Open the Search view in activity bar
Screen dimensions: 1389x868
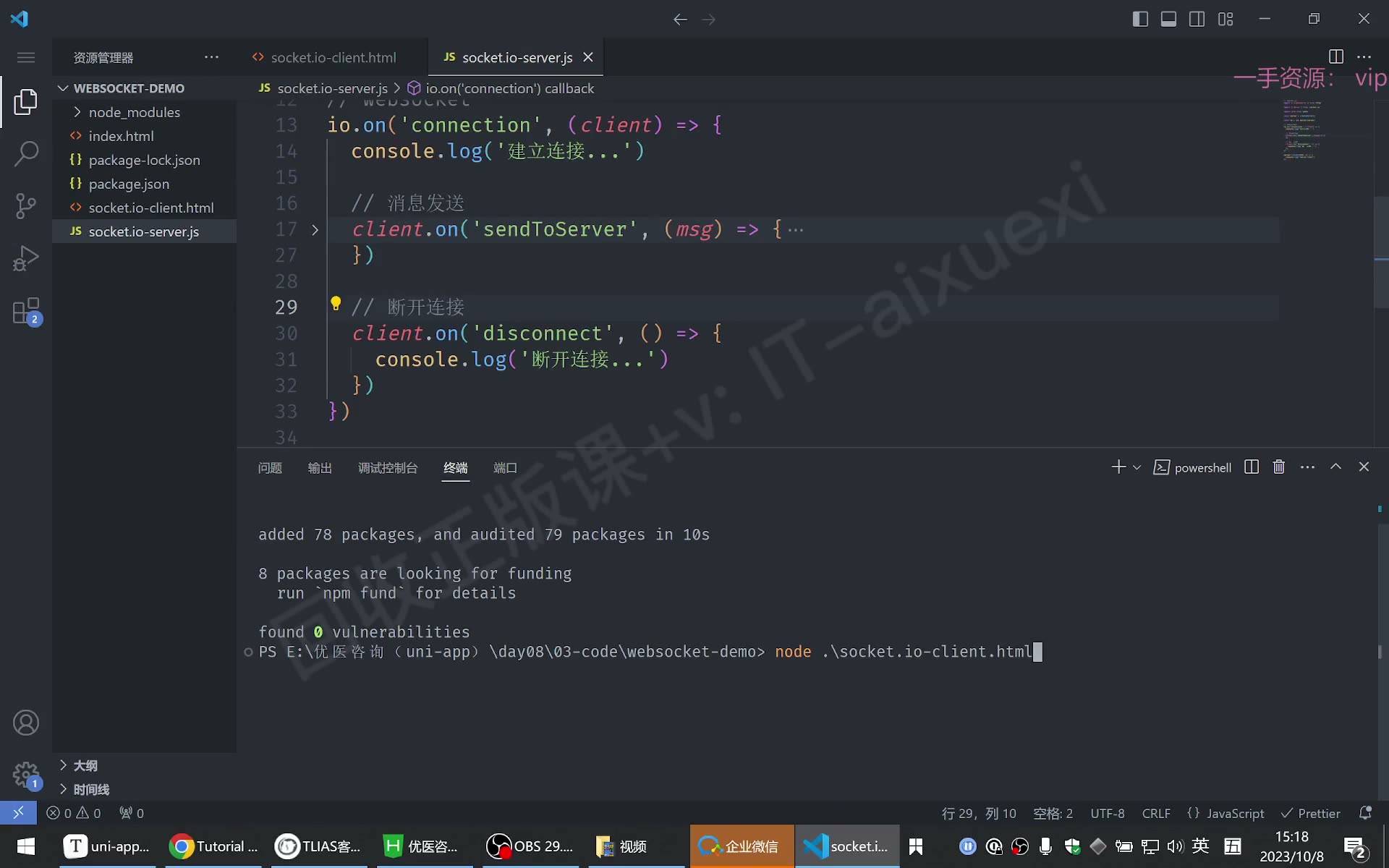(26, 153)
